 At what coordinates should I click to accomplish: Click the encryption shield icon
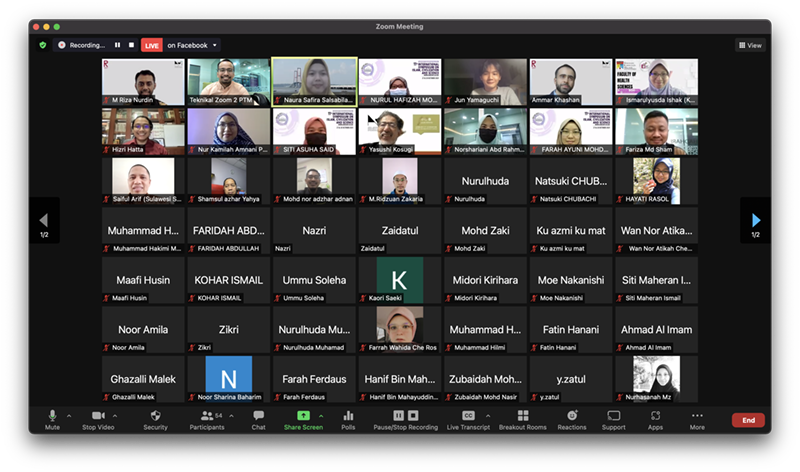pos(43,45)
